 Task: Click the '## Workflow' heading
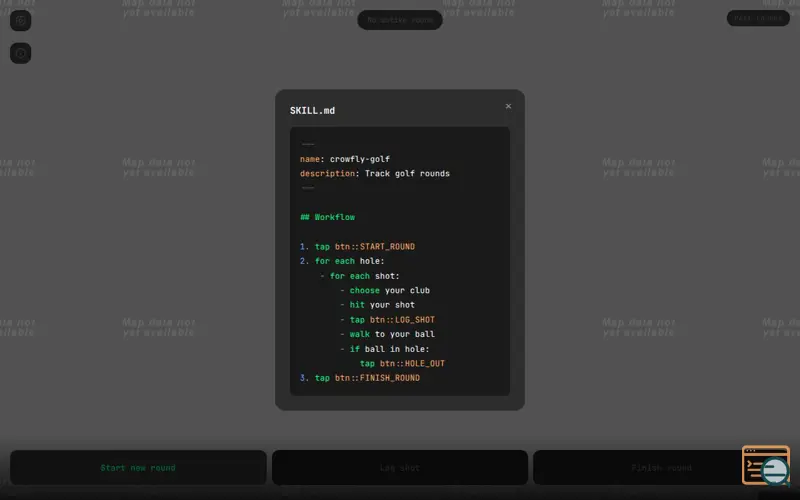pos(328,217)
